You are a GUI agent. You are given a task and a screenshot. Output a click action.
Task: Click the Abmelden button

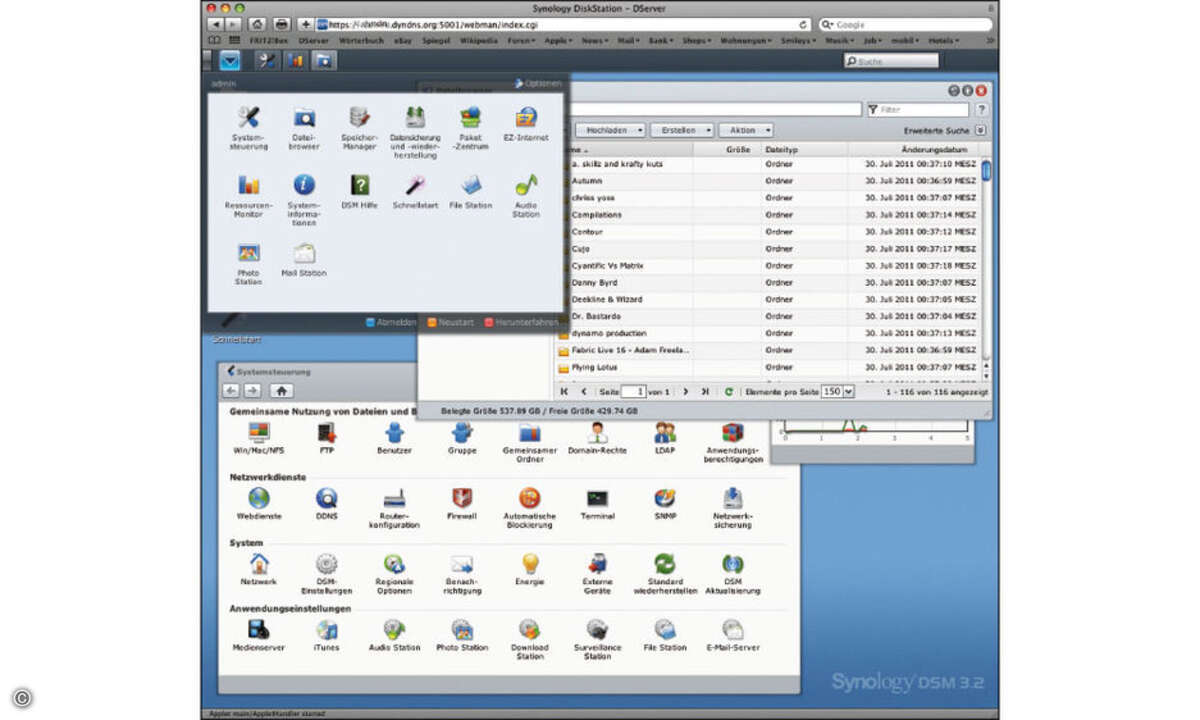pyautogui.click(x=391, y=322)
